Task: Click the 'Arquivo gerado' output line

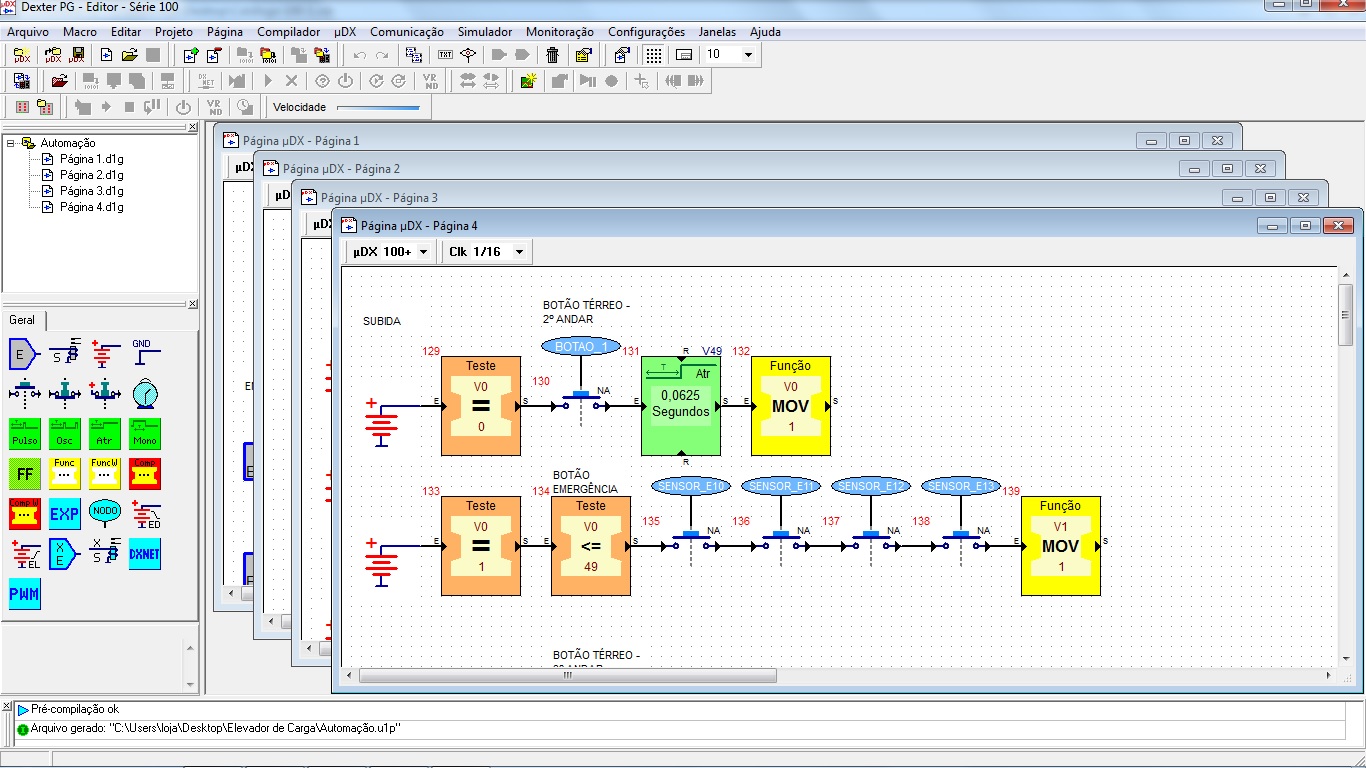Action: tap(215, 728)
